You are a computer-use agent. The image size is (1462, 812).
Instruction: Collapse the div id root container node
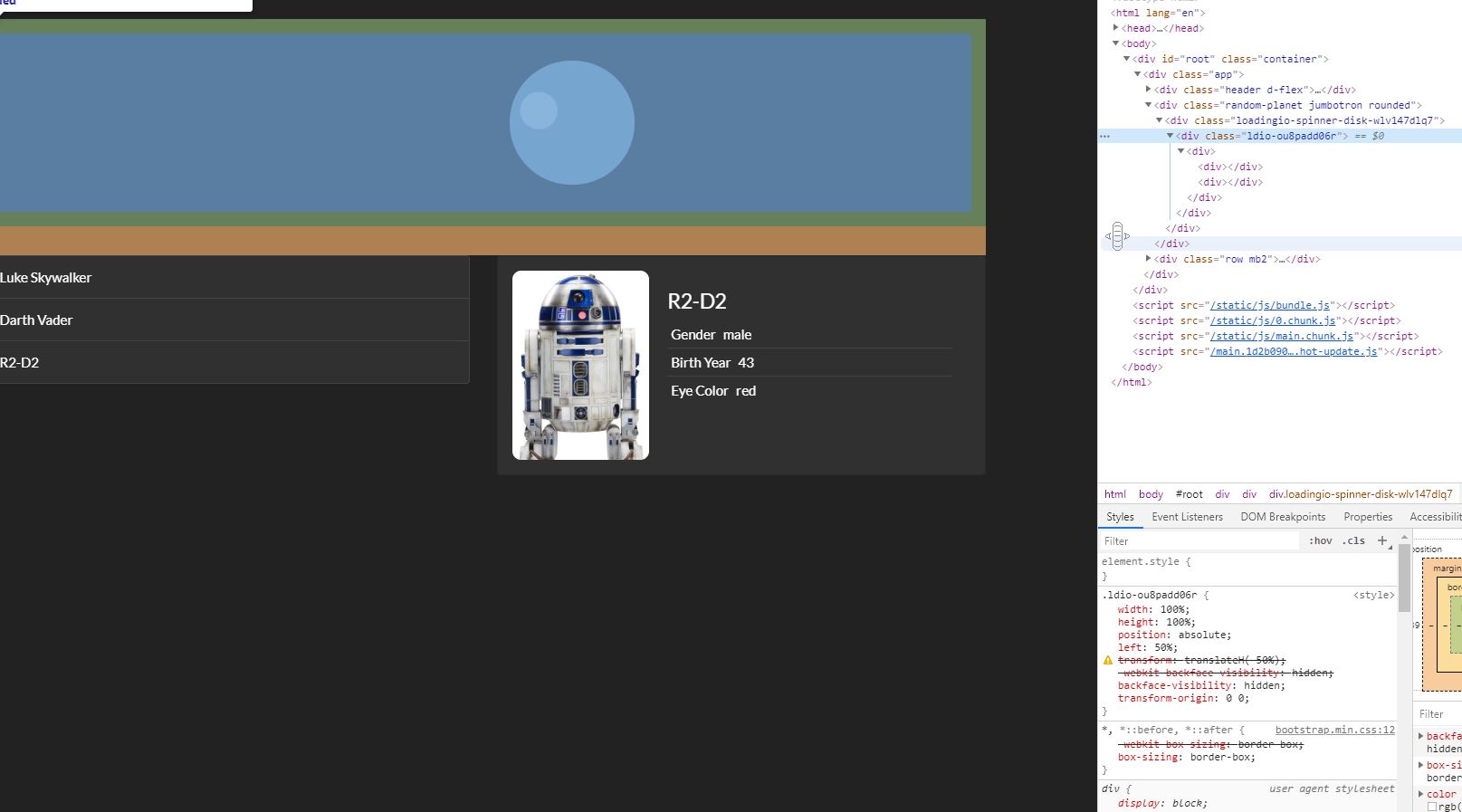coord(1127,59)
